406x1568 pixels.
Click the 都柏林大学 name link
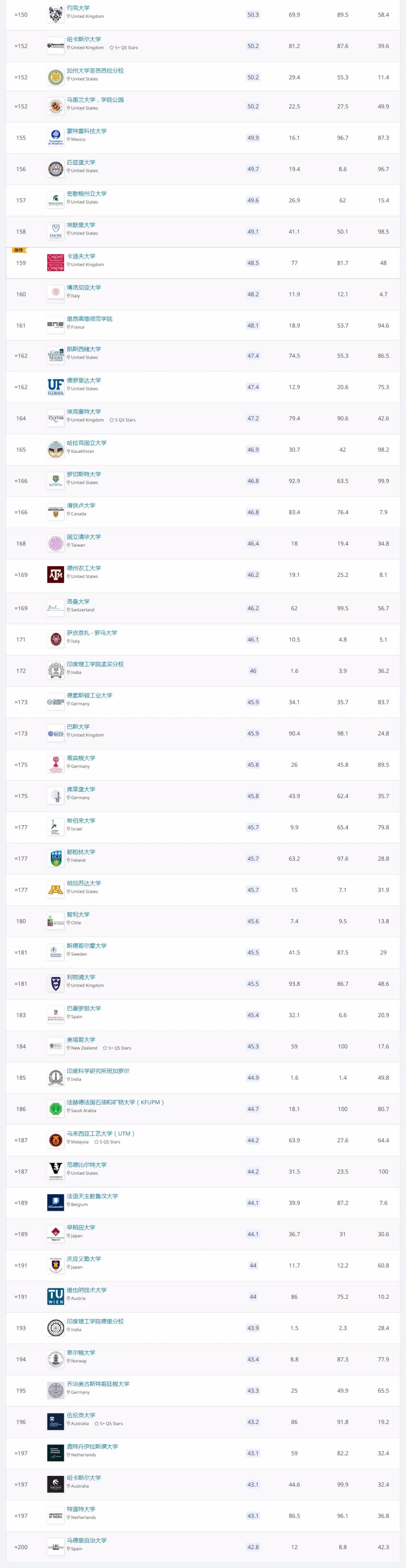tap(81, 852)
